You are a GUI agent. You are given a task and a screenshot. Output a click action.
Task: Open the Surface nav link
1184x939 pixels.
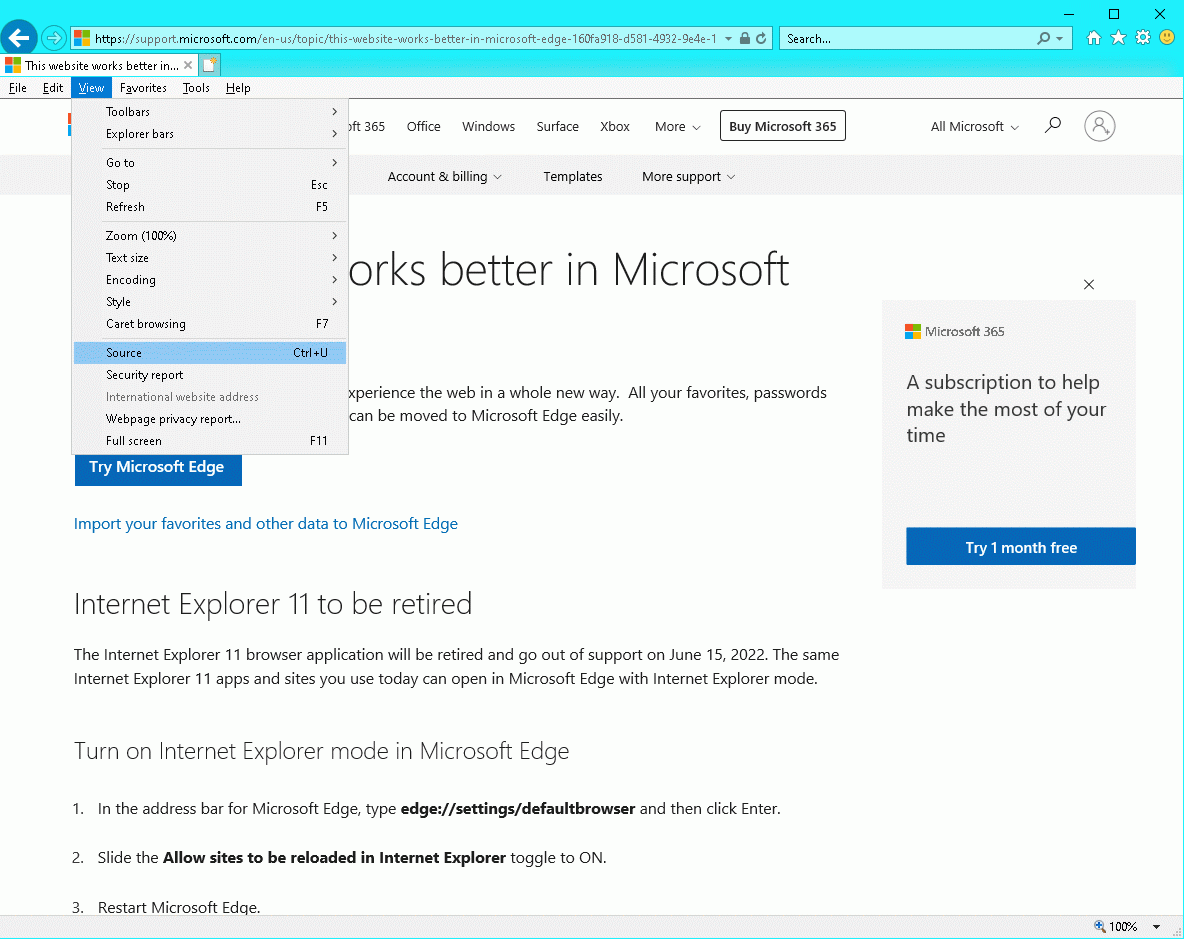(x=557, y=127)
